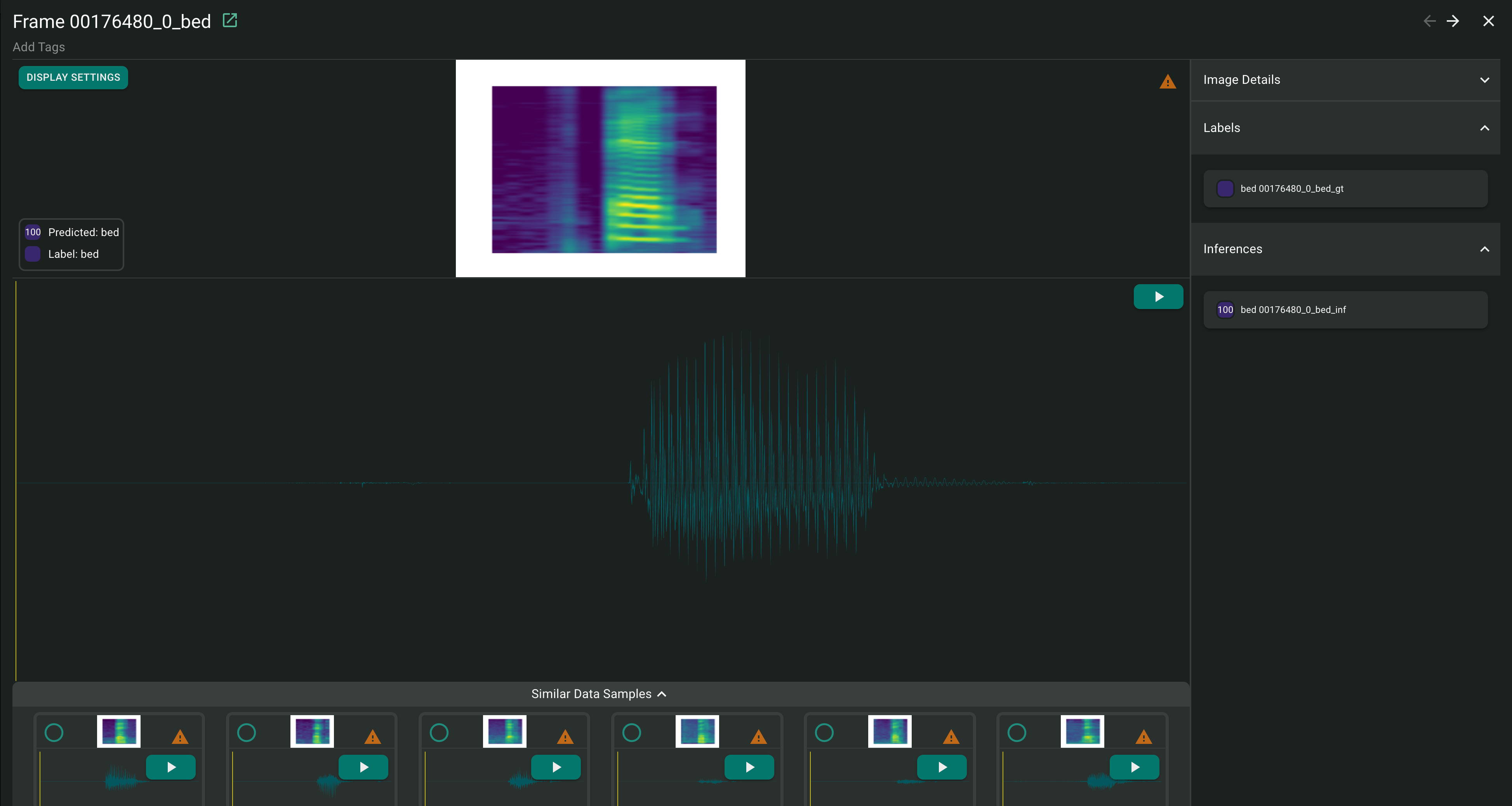Go to previous frame with left arrow
The width and height of the screenshot is (1512, 806).
pyautogui.click(x=1429, y=21)
